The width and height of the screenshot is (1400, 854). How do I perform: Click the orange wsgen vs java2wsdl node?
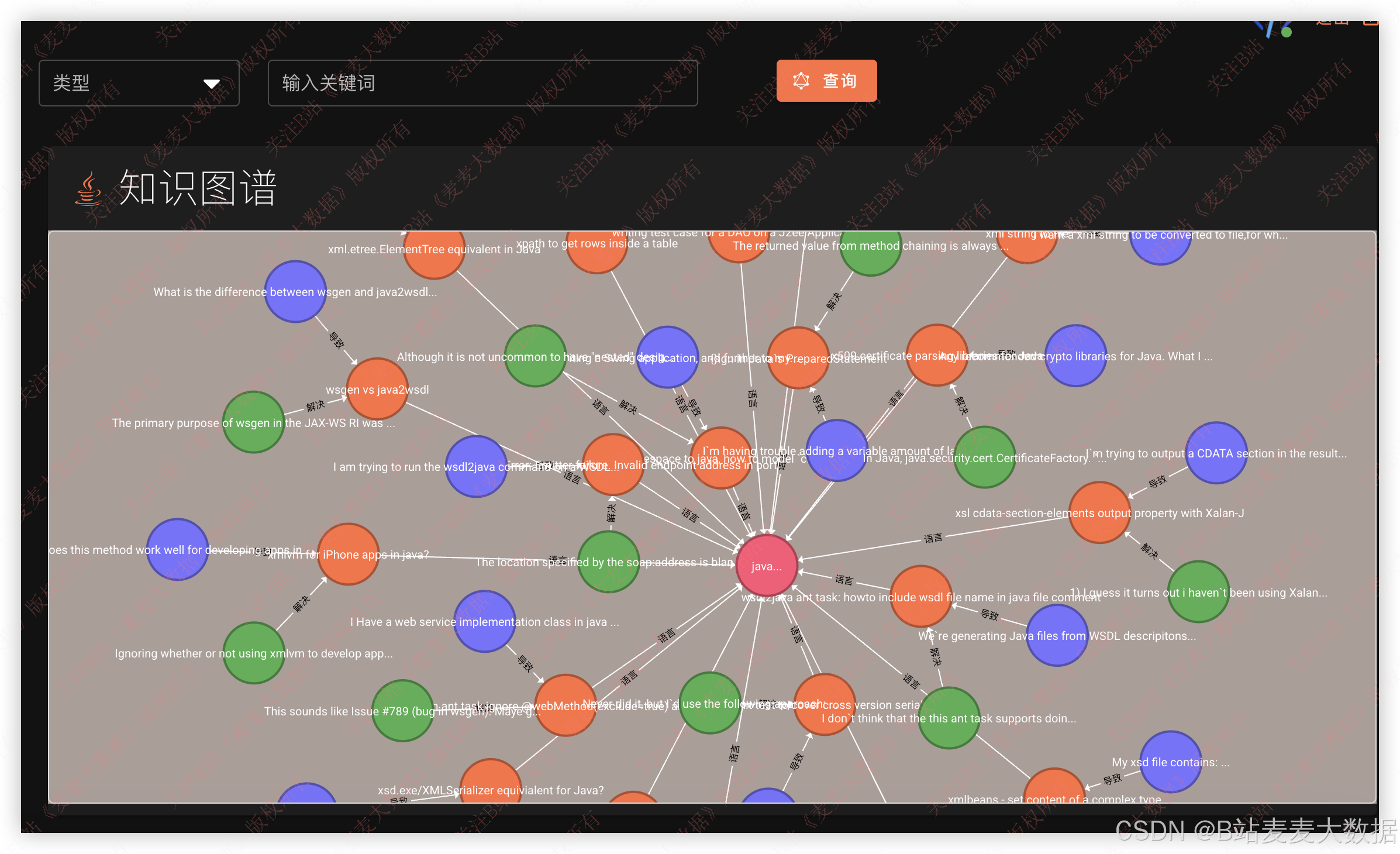(377, 388)
